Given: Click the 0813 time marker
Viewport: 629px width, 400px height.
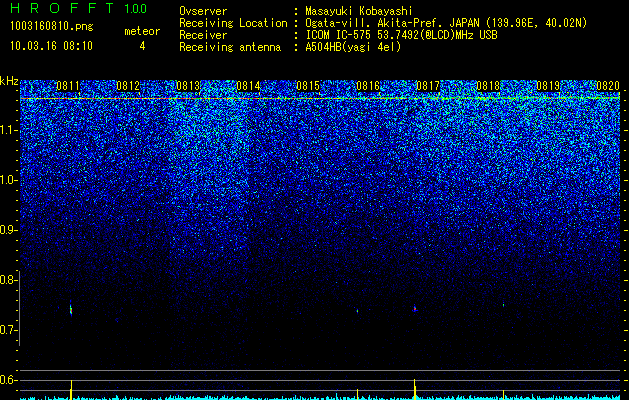Looking at the screenshot, I should (x=188, y=86).
